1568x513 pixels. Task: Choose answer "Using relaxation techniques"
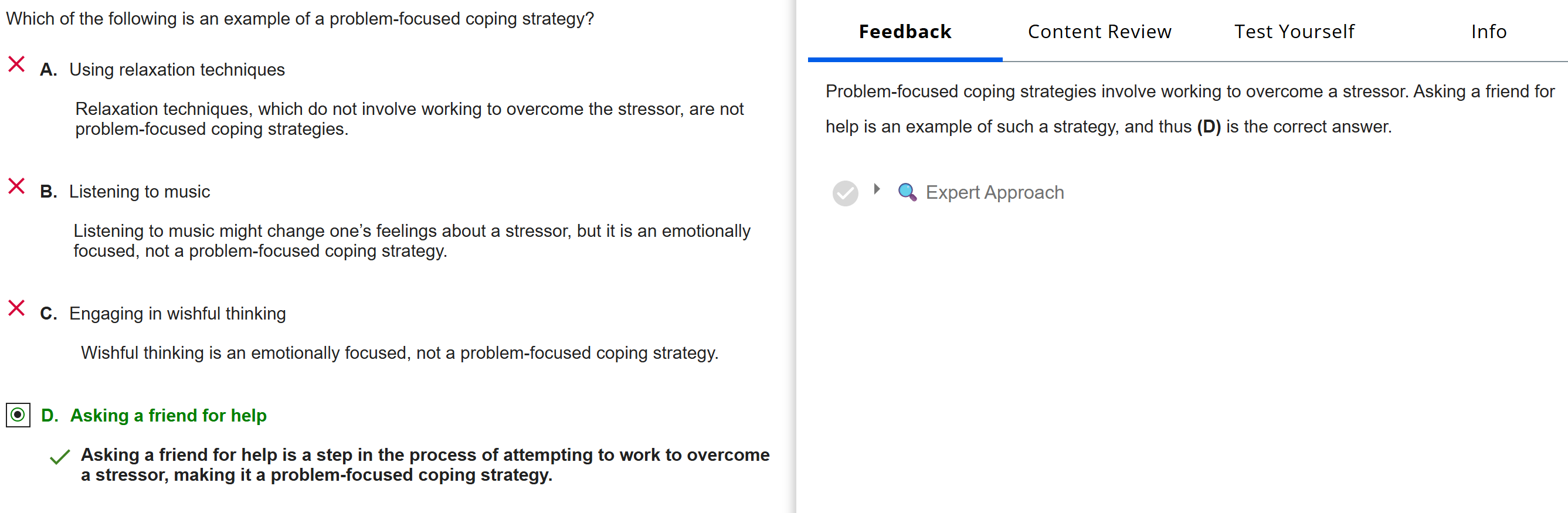coord(177,70)
